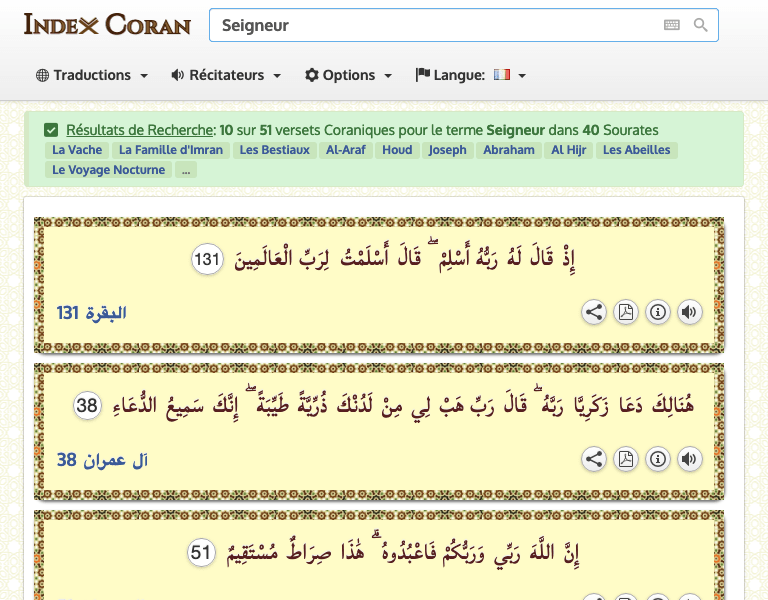Image resolution: width=768 pixels, height=600 pixels.
Task: Play audio for verse Al-Baqara 131
Action: pyautogui.click(x=689, y=313)
